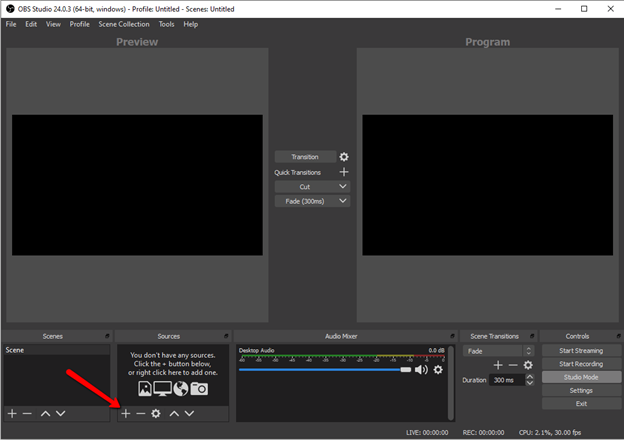Click the 0.0 dB Desktop Audio value
The width and height of the screenshot is (624, 440).
437,350
